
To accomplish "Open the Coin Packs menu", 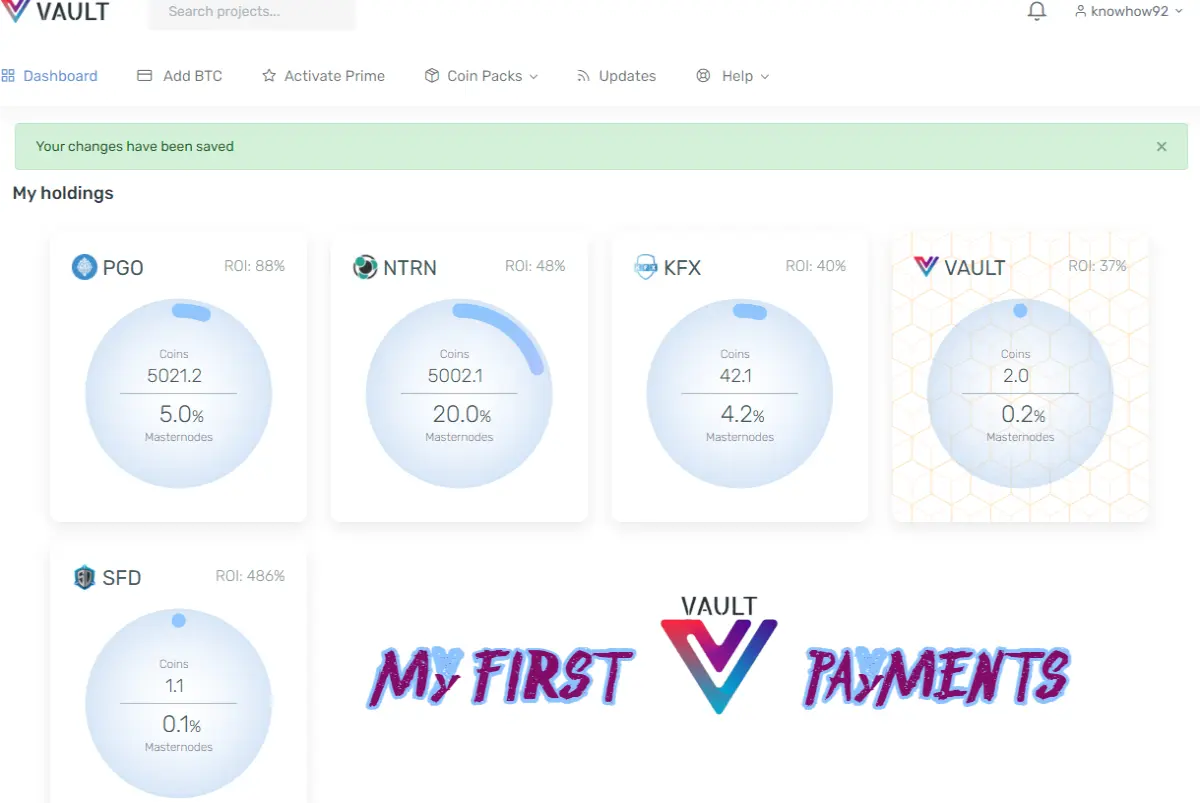I will click(x=482, y=76).
